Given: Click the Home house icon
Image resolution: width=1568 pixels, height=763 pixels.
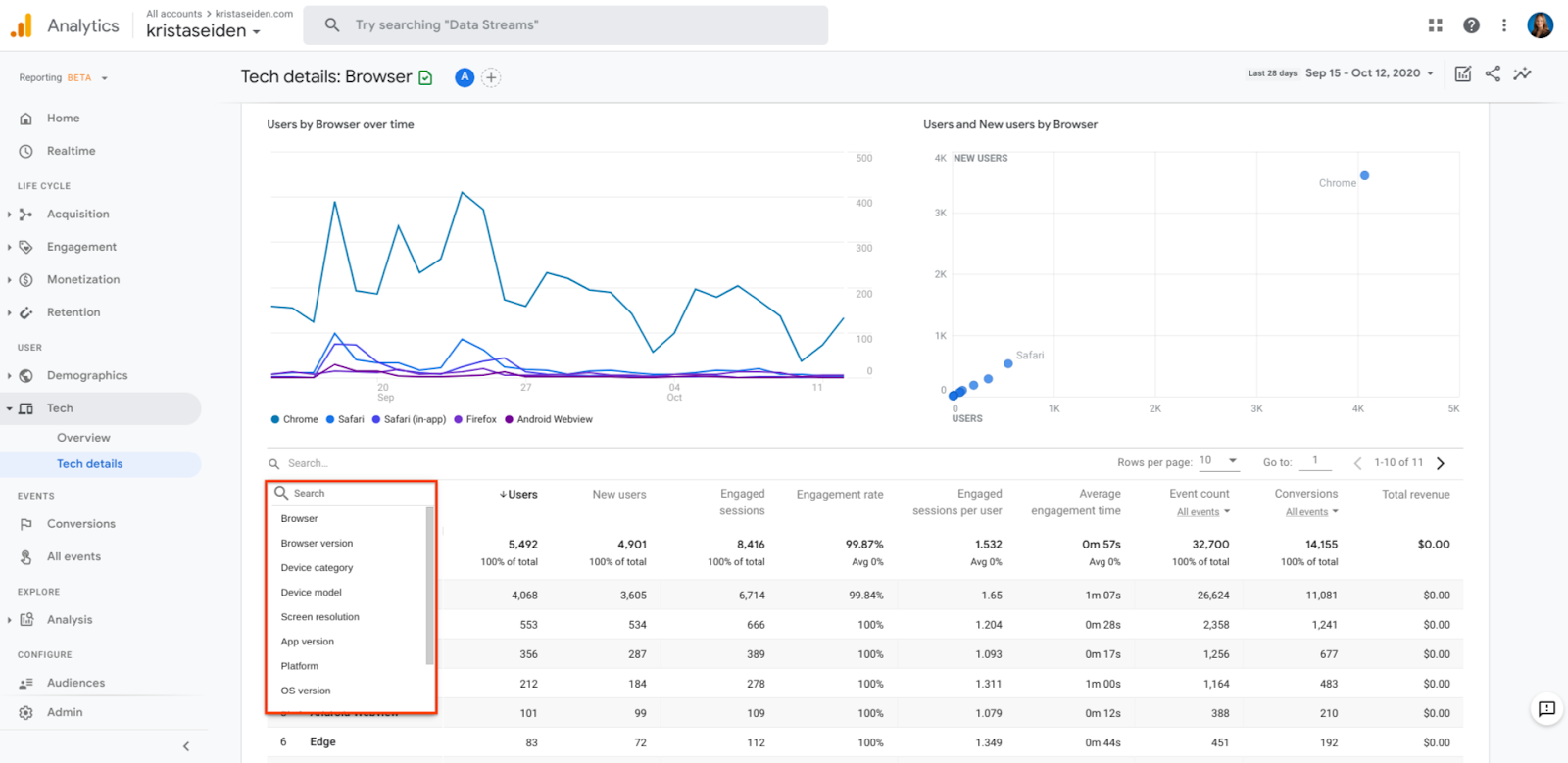Looking at the screenshot, I should 26,119.
